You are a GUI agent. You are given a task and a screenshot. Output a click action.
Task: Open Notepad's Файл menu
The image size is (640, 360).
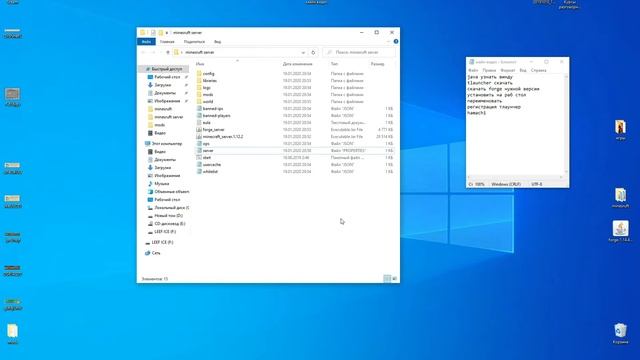tap(473, 70)
